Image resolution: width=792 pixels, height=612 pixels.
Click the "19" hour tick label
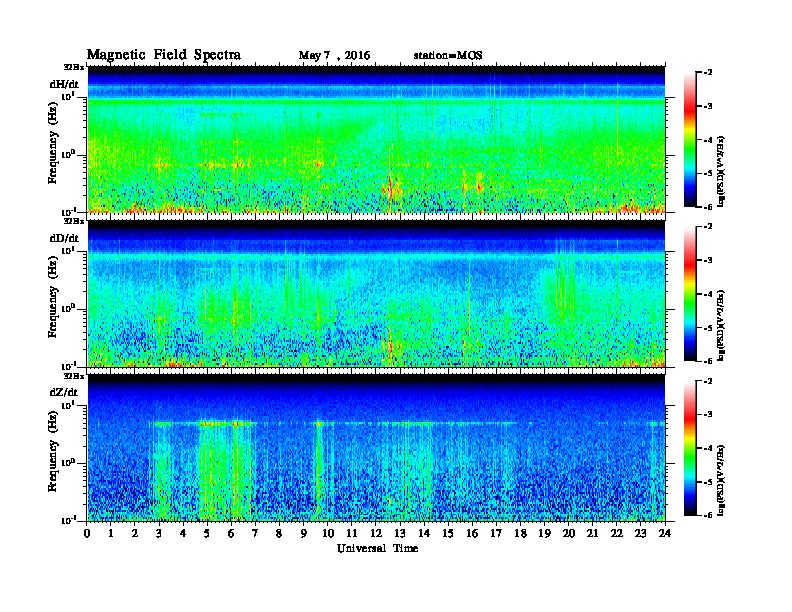(x=544, y=533)
